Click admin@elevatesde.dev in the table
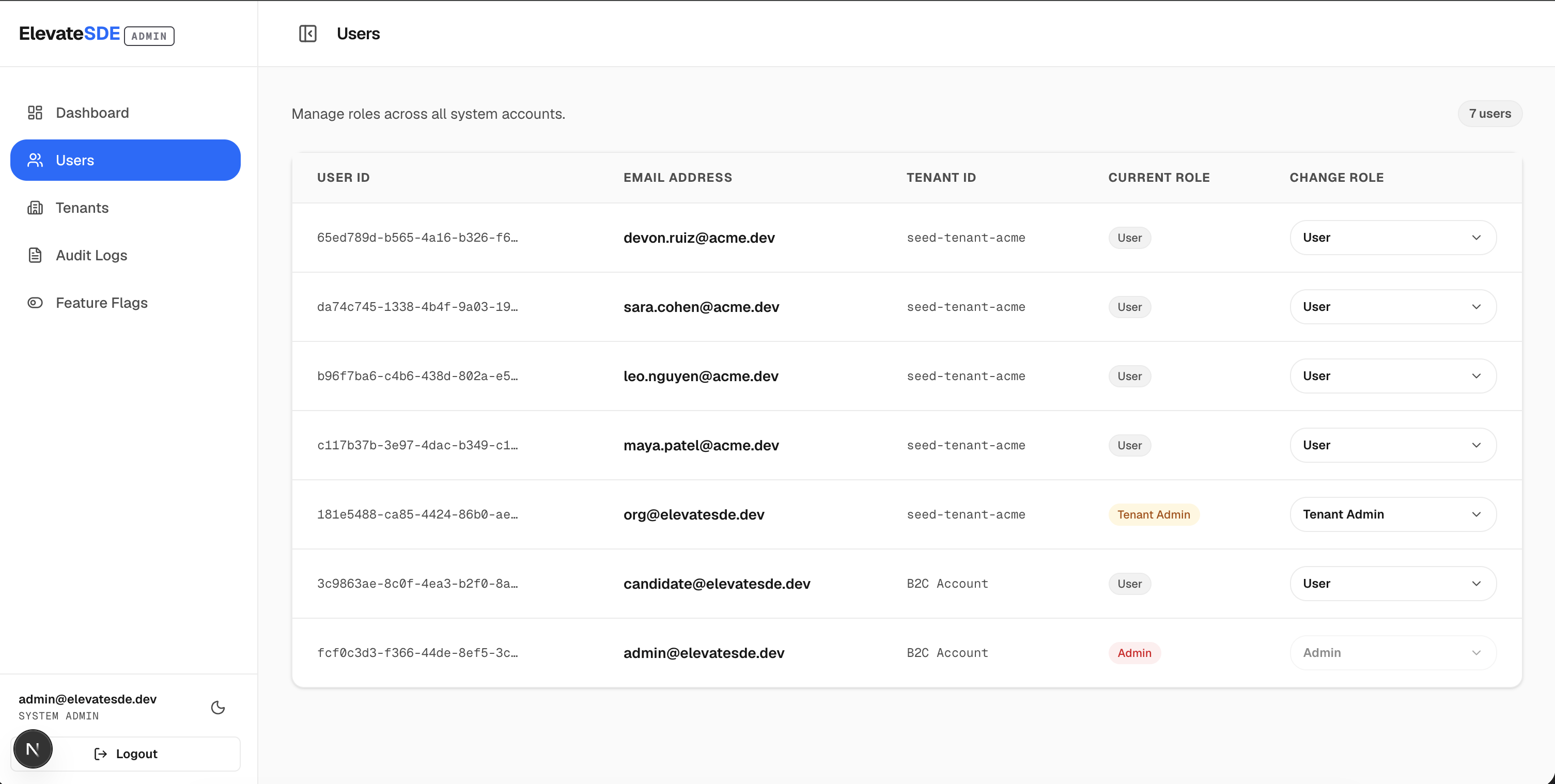This screenshot has width=1555, height=784. (703, 653)
